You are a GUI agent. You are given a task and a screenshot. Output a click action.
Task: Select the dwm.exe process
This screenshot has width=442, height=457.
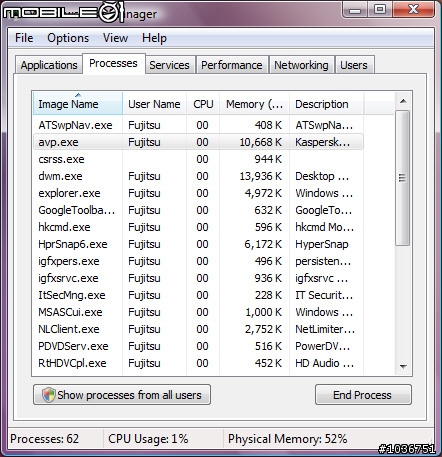(198, 176)
